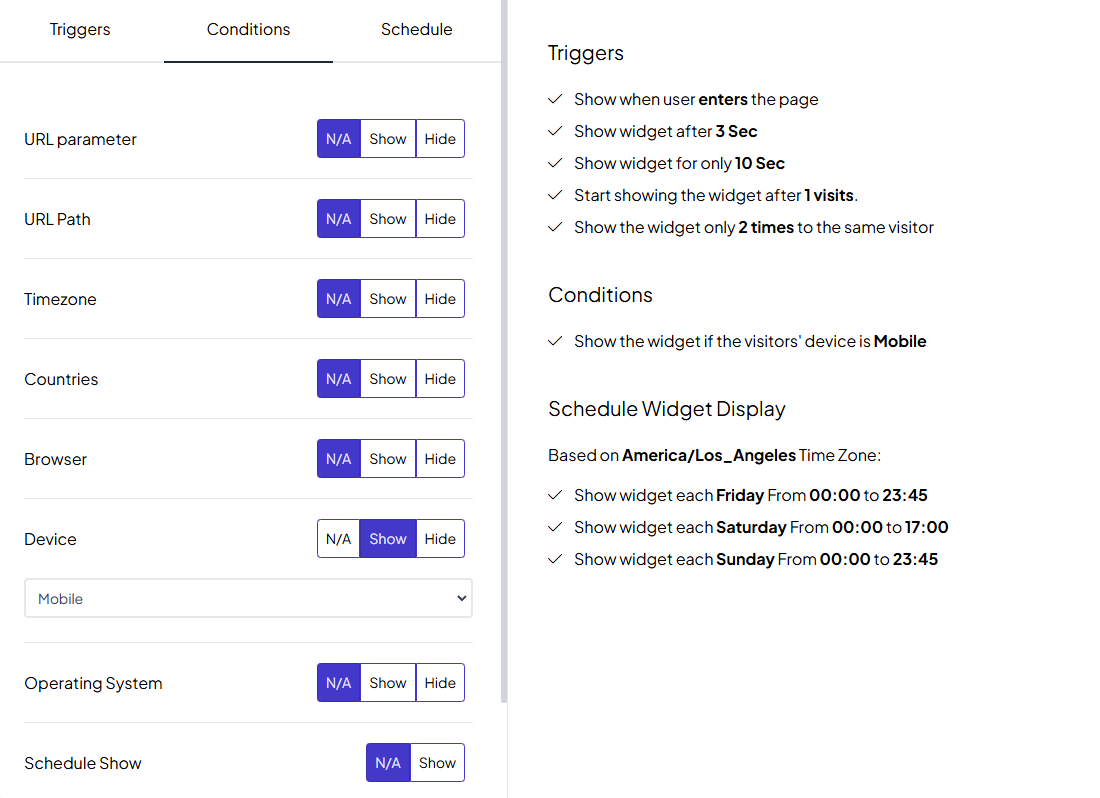This screenshot has width=1100, height=798.
Task: Switch to the Triggers tab
Action: 80,29
